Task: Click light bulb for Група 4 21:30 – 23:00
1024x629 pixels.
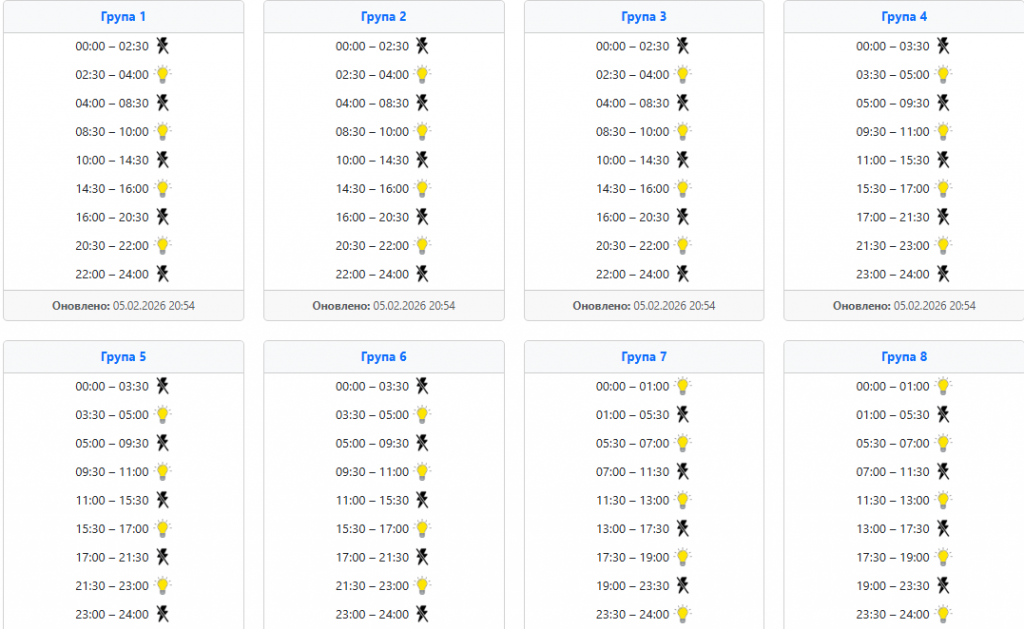Action: (x=943, y=245)
